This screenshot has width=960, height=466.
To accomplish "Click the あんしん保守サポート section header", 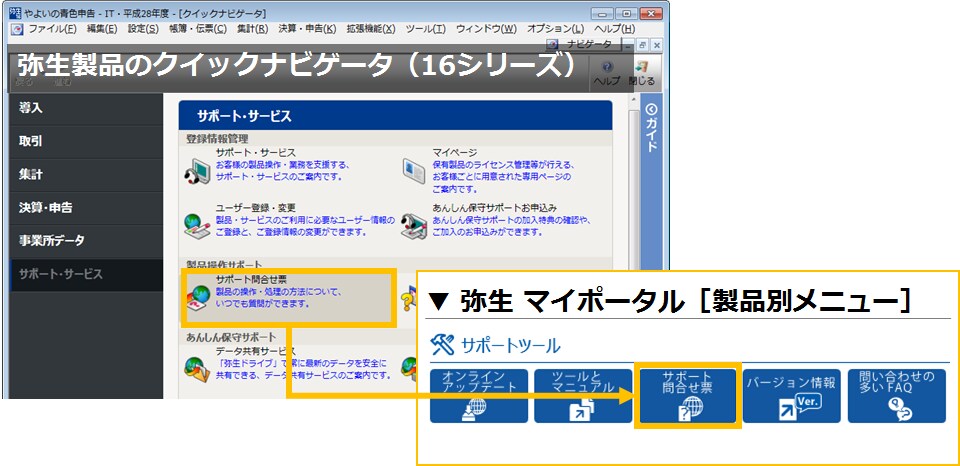I will click(231, 337).
